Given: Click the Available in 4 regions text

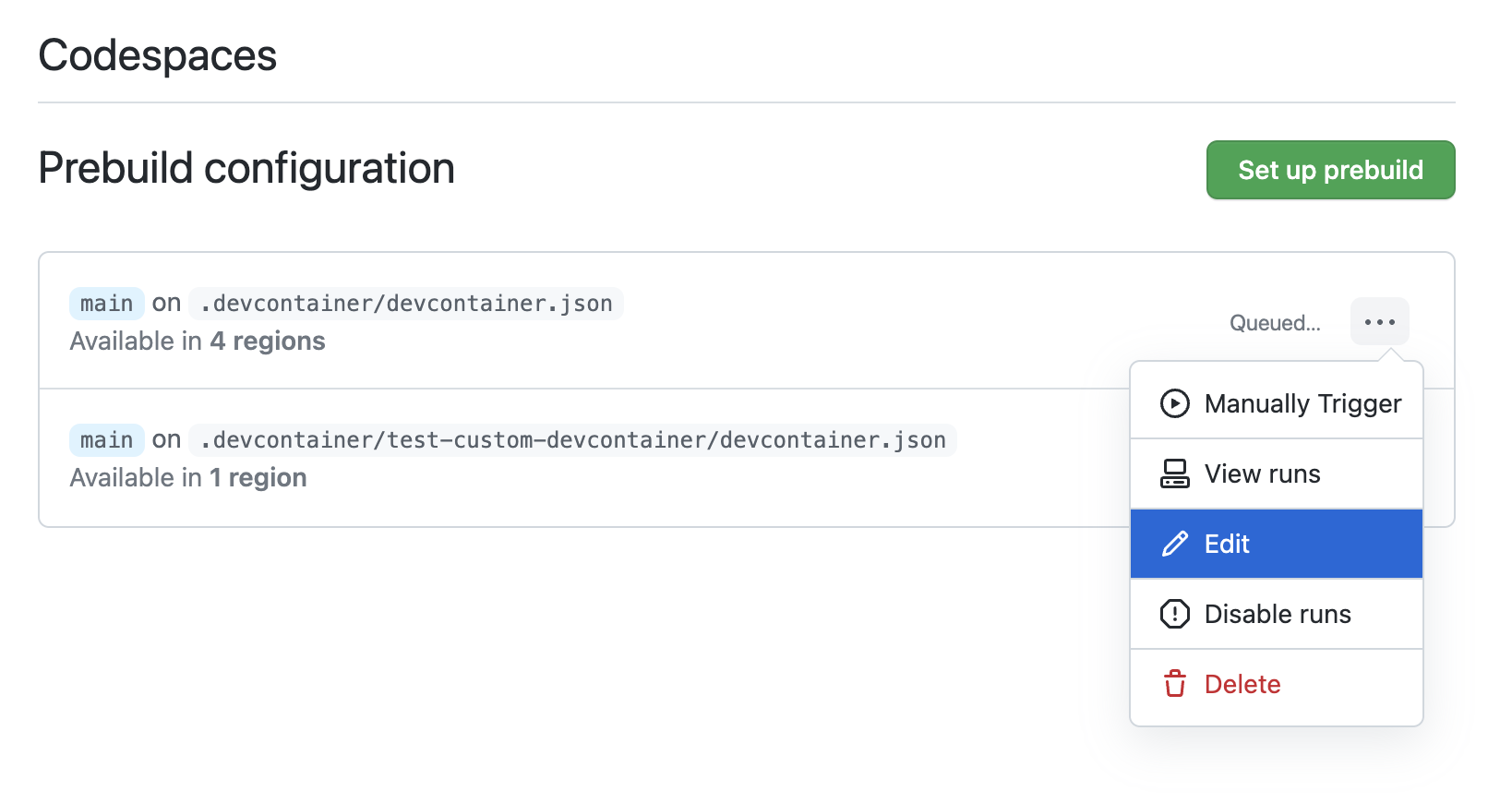Looking at the screenshot, I should (x=197, y=341).
